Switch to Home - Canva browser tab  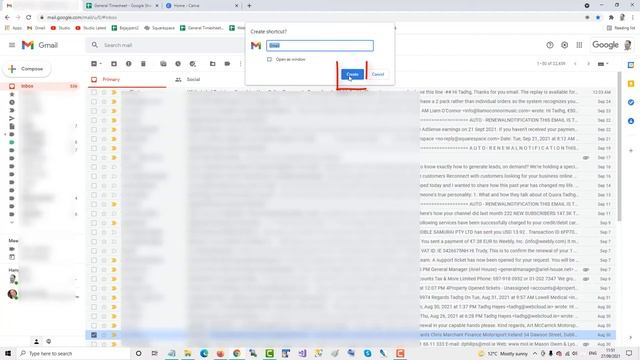[x=202, y=6]
